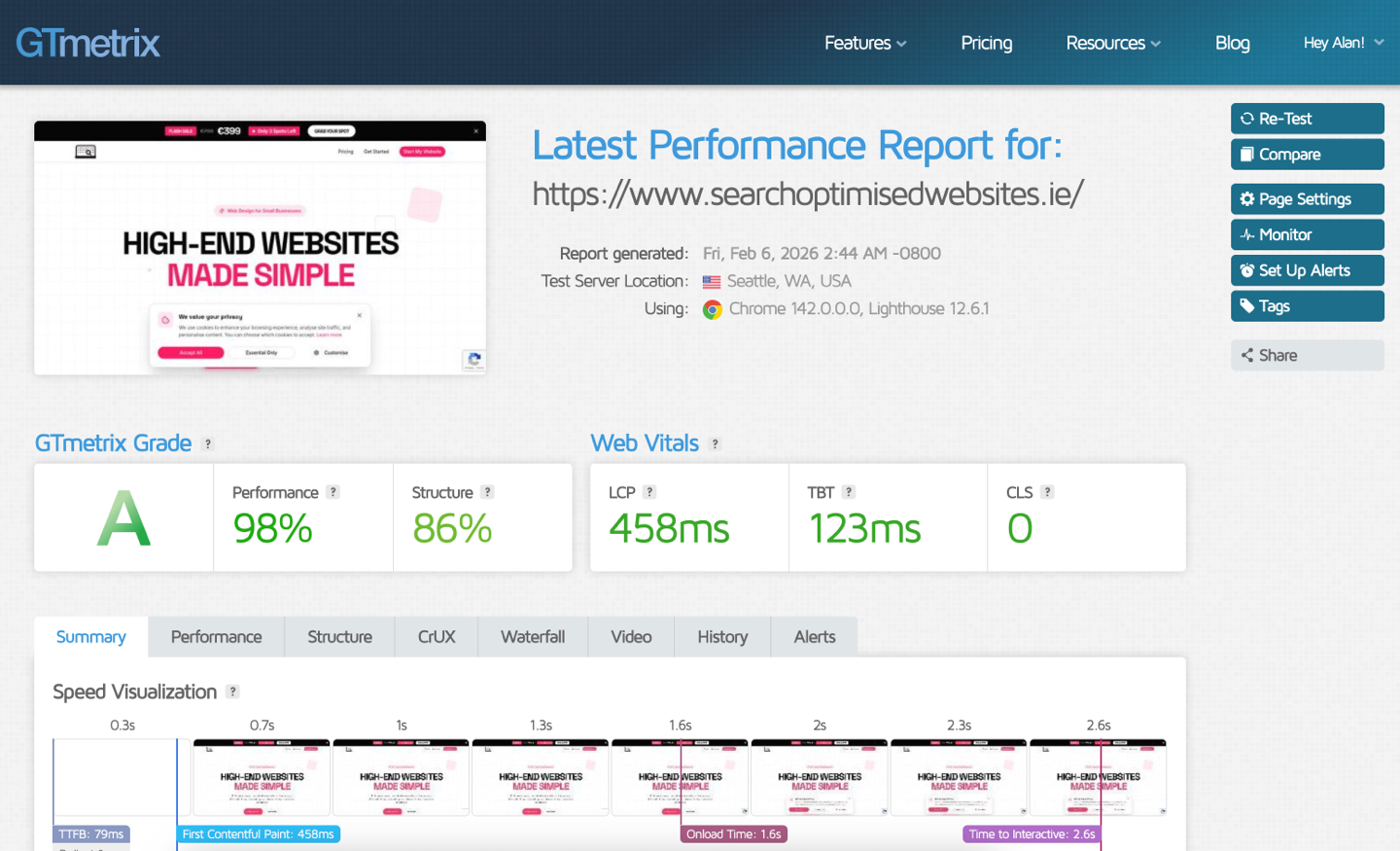Click the Re-Test refresh icon
This screenshot has height=851, width=1400.
click(x=1247, y=118)
